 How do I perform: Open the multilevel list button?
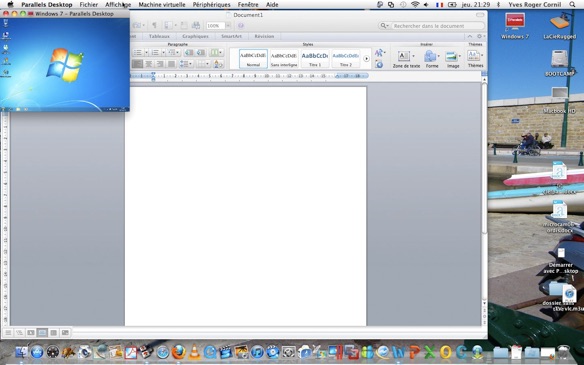174,53
